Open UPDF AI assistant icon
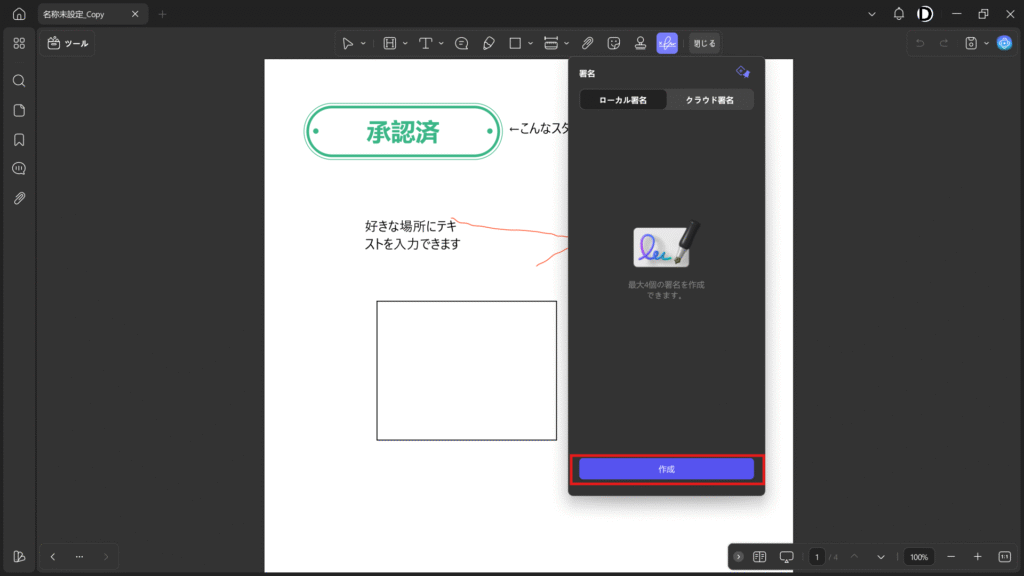 click(x=1004, y=43)
